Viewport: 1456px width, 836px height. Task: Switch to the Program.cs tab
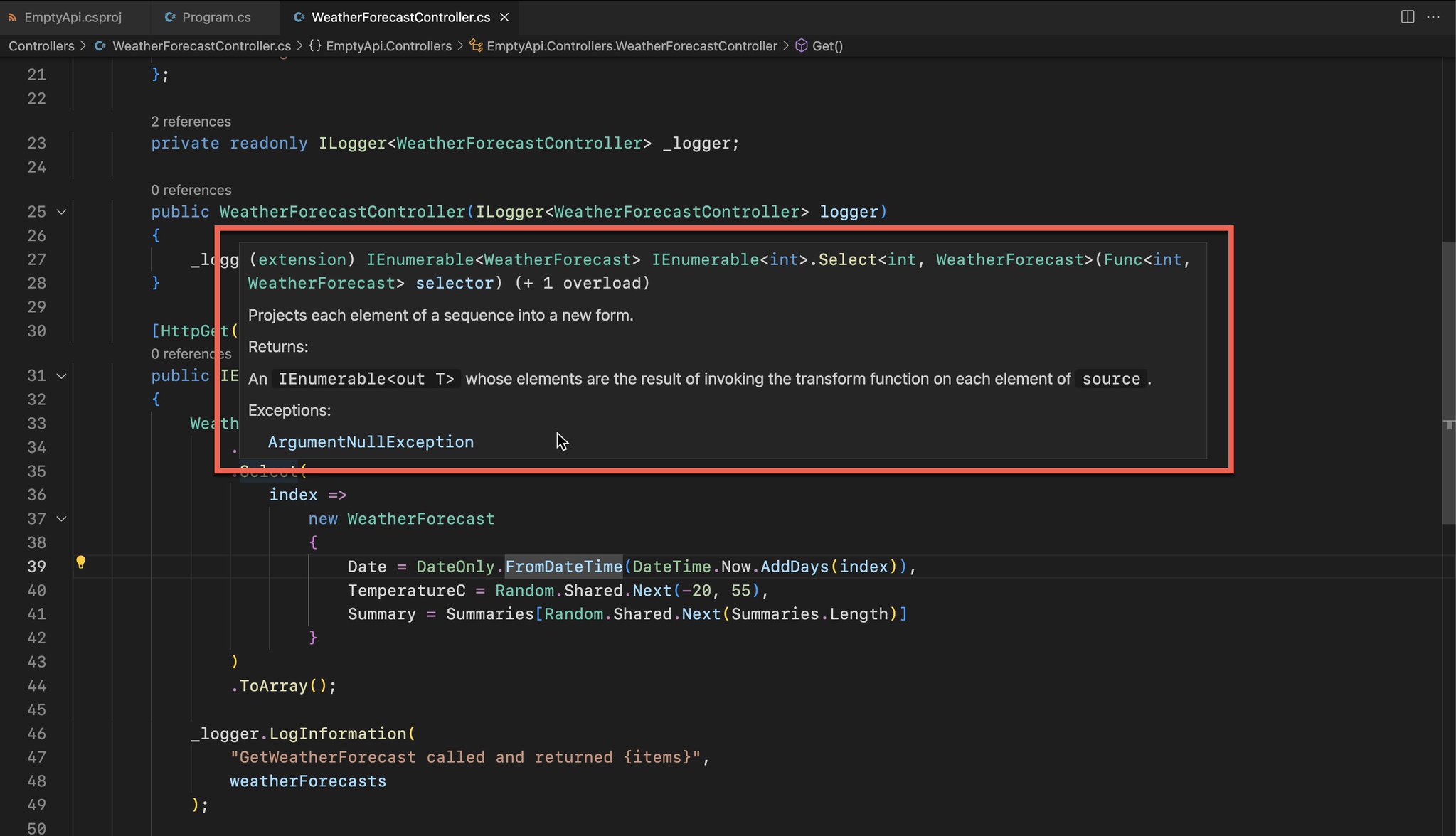[x=216, y=17]
